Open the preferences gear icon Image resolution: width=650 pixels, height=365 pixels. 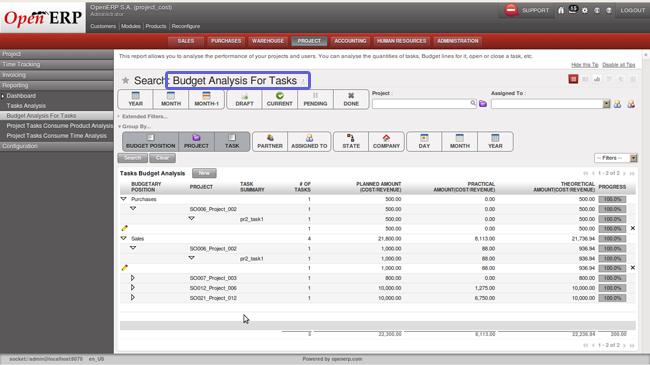[585, 10]
